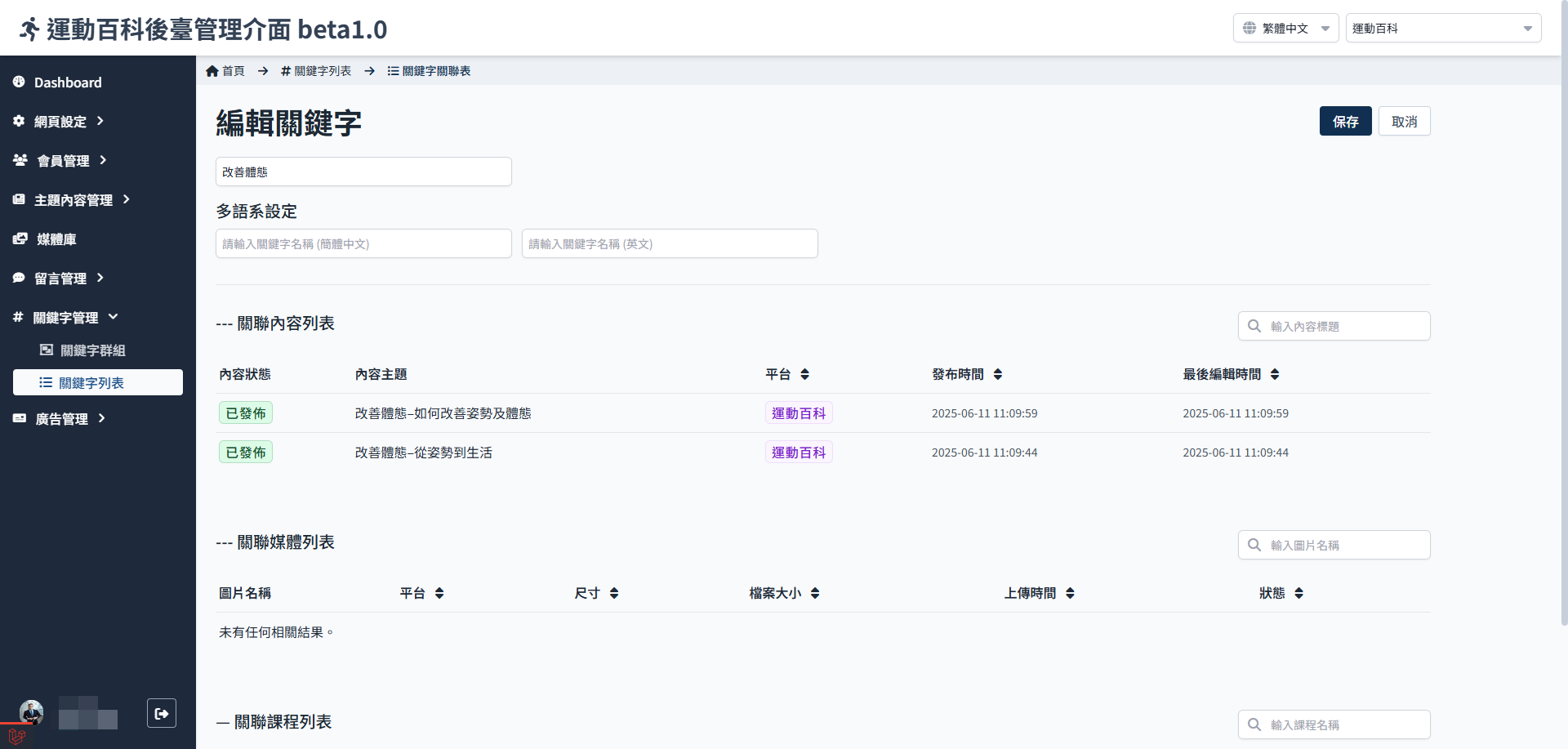The height and width of the screenshot is (749, 1568).
Task: Collapse the 關鍵字管理 menu chevron
Action: [113, 317]
